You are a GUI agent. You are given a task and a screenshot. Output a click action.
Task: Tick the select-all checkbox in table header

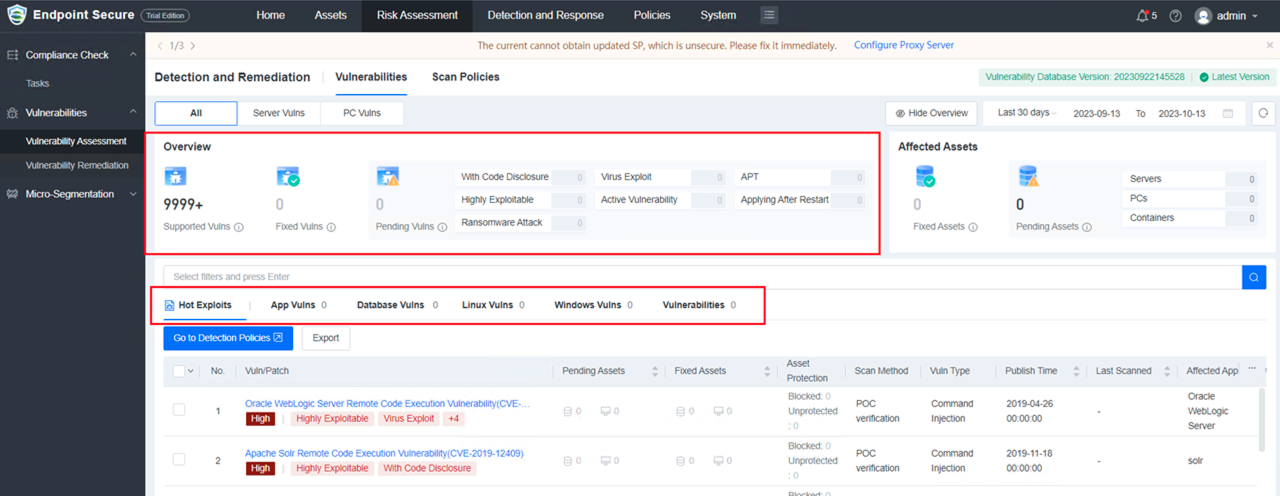coord(179,371)
